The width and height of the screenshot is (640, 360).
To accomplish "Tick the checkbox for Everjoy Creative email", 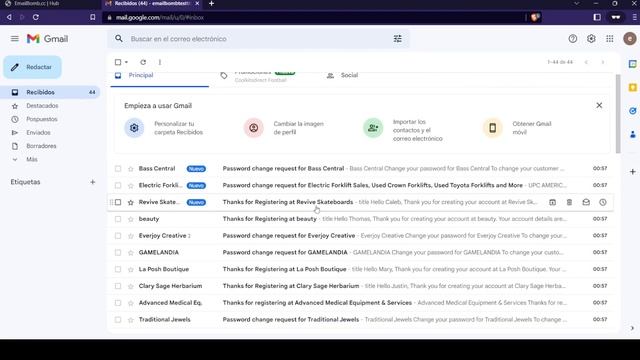I will click(x=118, y=236).
